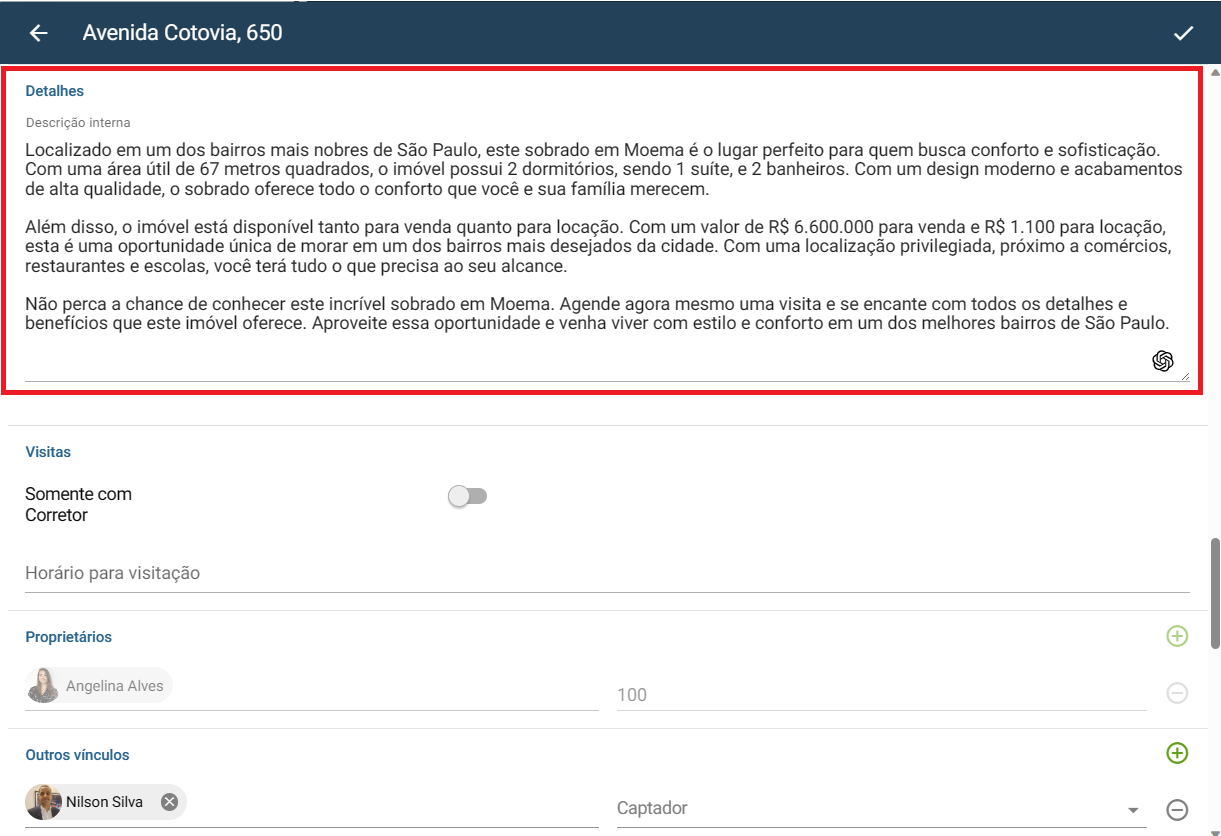The image size is (1221, 836).
Task: Generate description with the AI swirl icon
Action: pos(1162,361)
